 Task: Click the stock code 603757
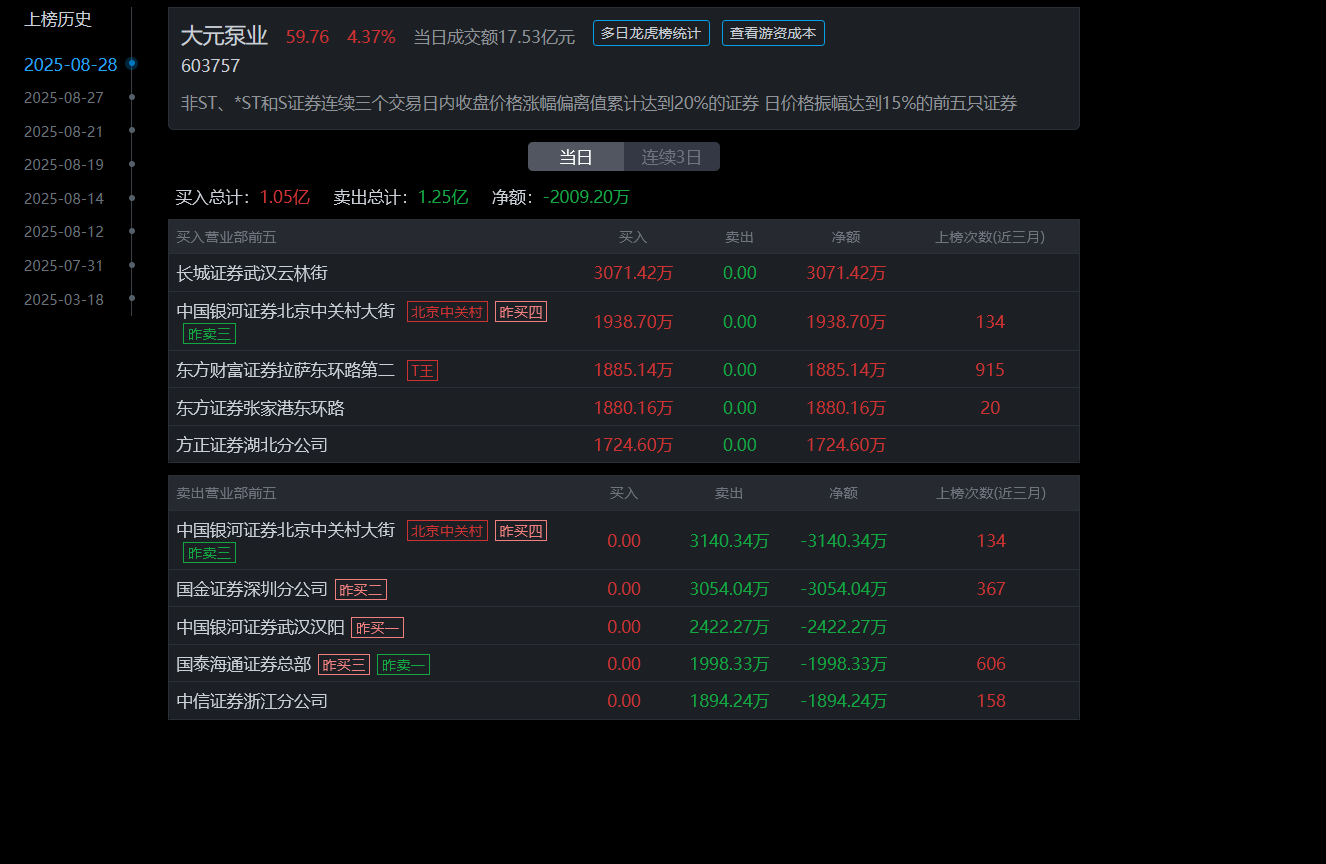tap(210, 66)
